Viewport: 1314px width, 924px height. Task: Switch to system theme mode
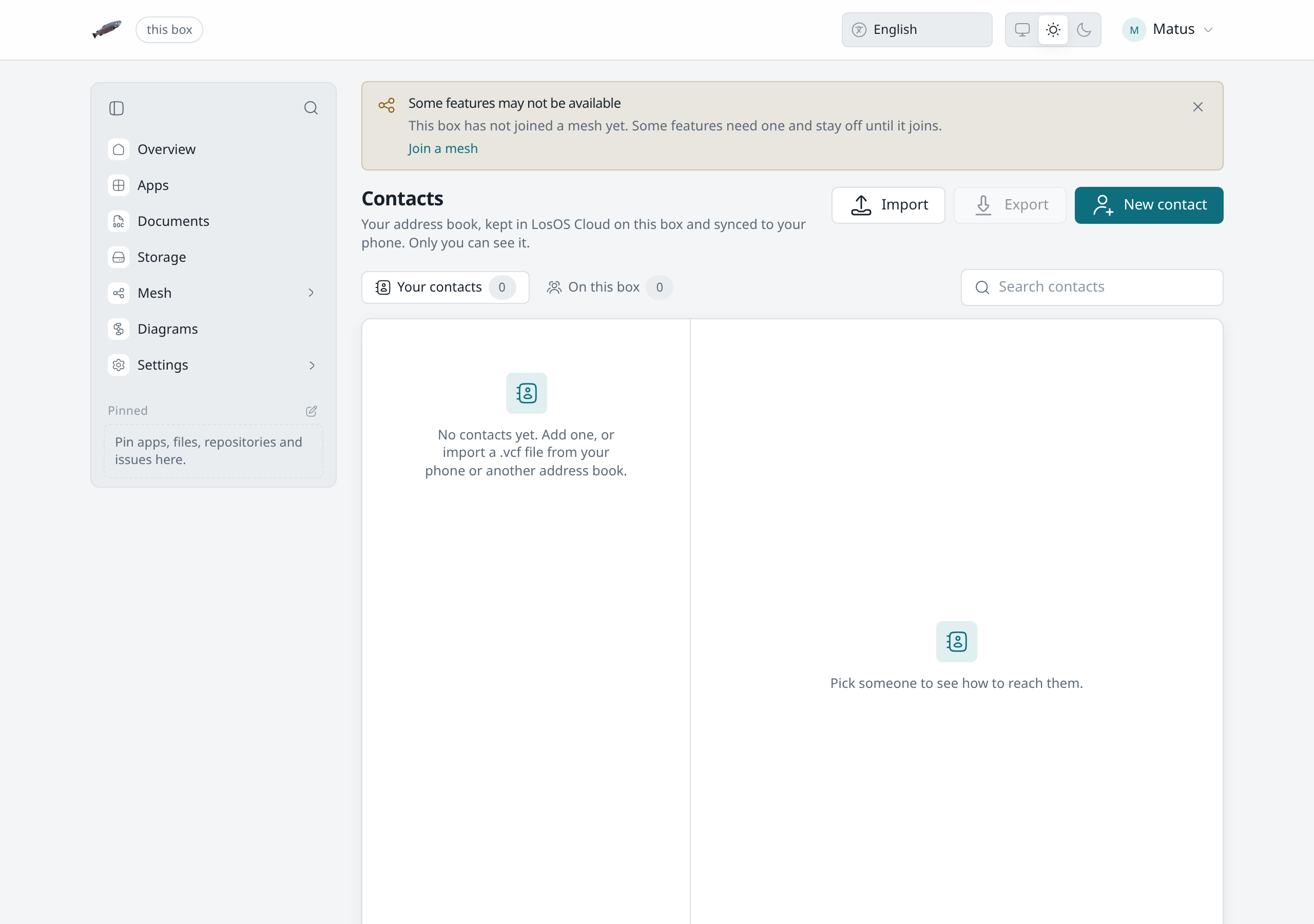click(1022, 30)
